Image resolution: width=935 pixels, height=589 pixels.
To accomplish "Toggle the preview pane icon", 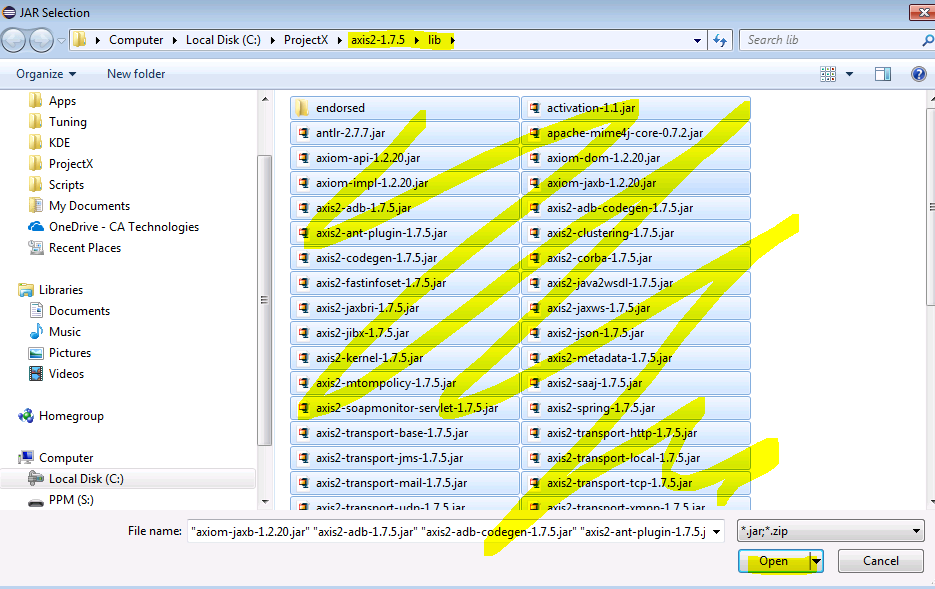I will [x=883, y=74].
